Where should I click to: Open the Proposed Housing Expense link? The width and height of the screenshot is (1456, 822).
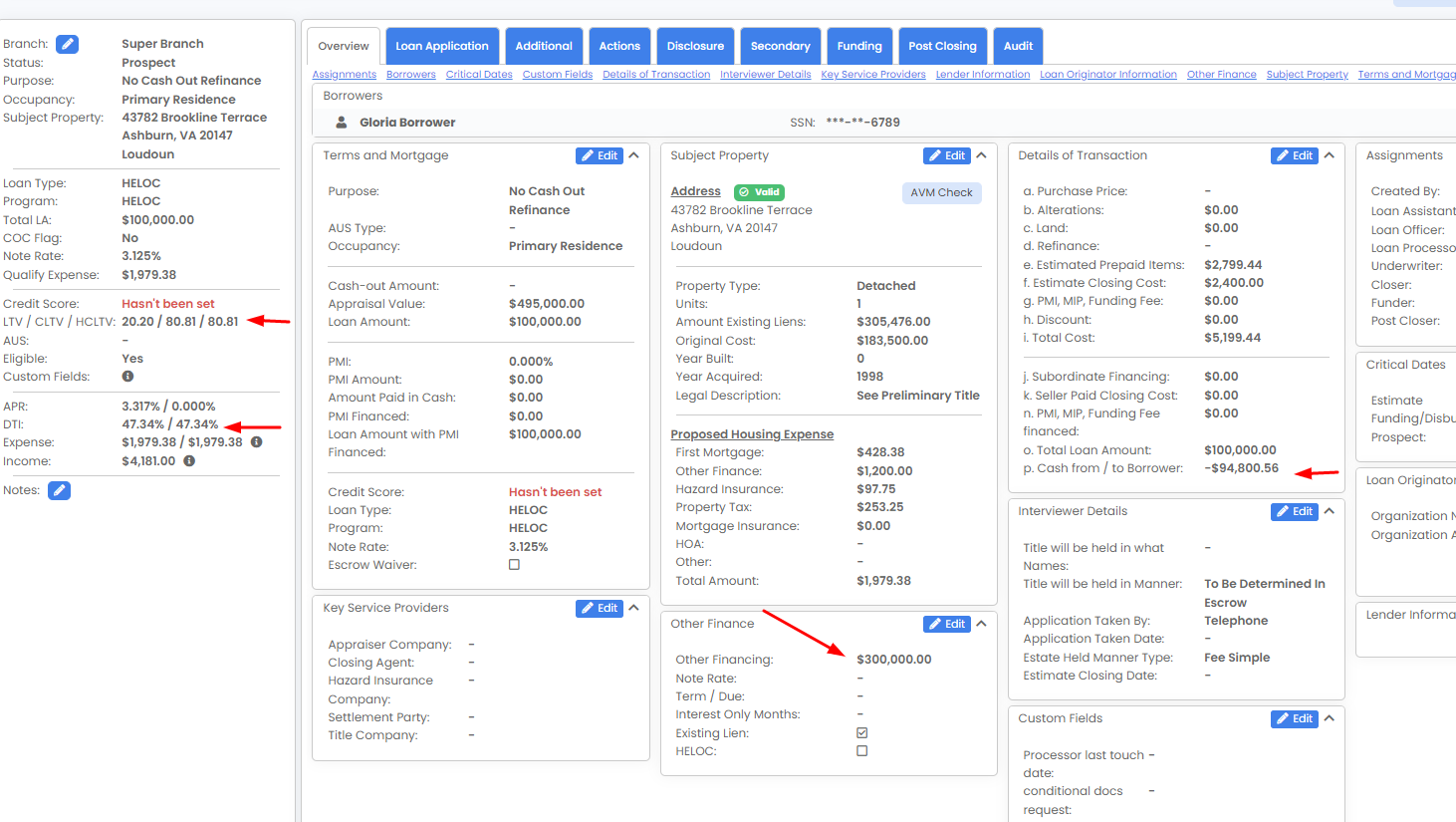(x=752, y=434)
